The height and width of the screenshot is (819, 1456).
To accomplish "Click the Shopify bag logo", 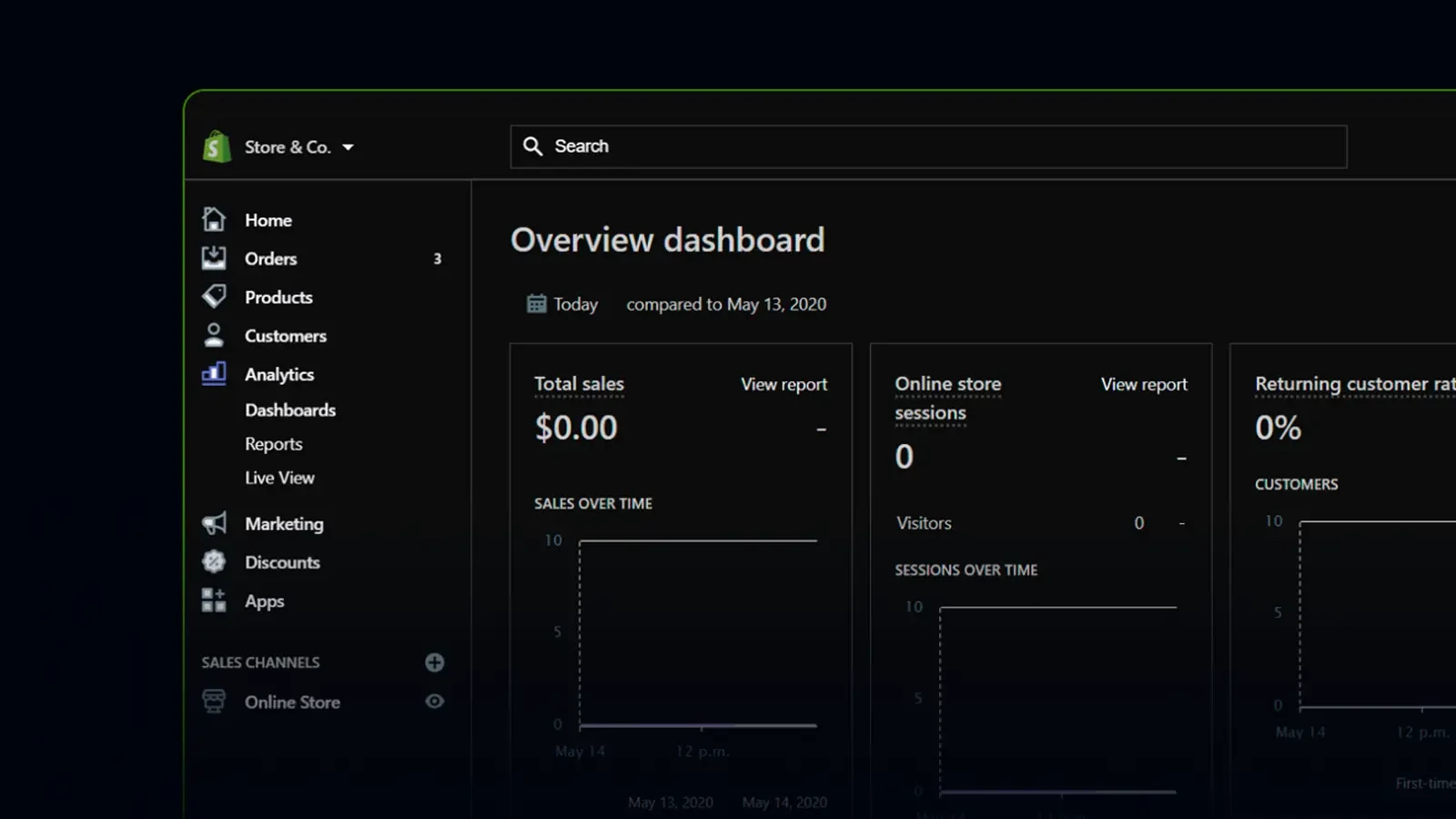I will 217,147.
